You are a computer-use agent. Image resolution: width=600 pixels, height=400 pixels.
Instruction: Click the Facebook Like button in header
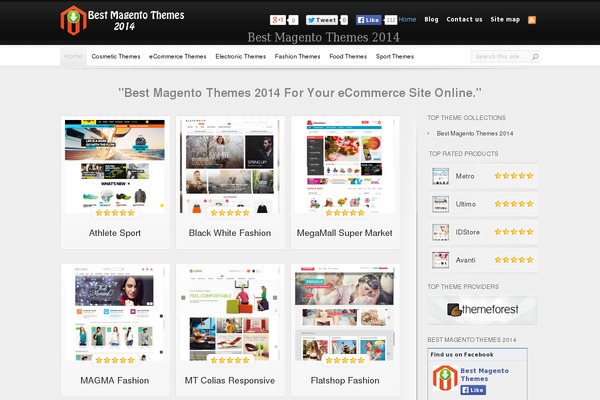coord(368,20)
